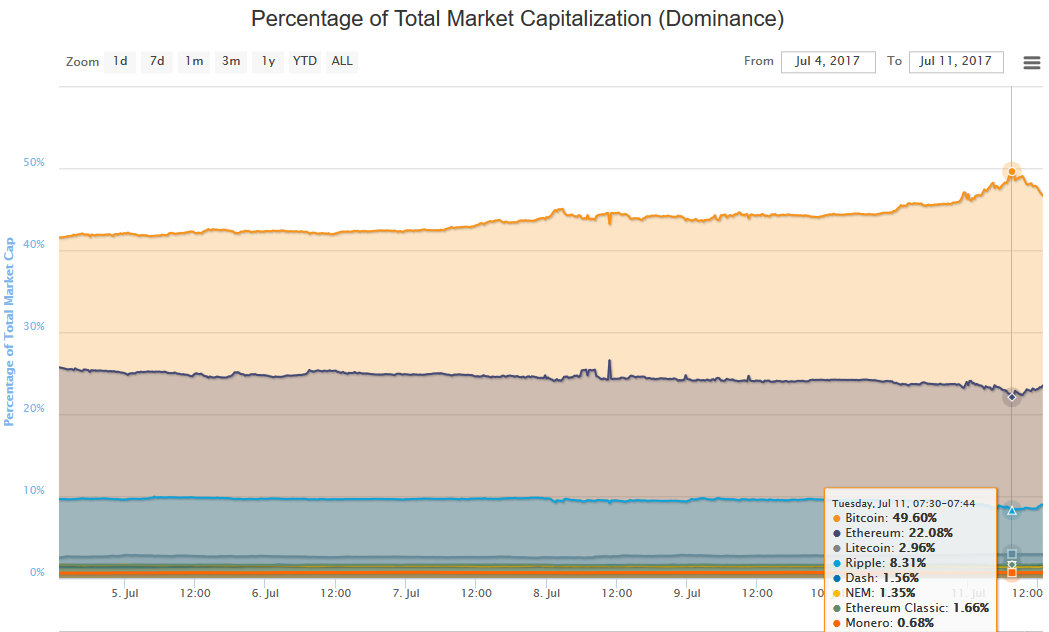The width and height of the screenshot is (1049, 632).
Task: Click the Litecoin square data point marker
Action: click(x=1012, y=554)
